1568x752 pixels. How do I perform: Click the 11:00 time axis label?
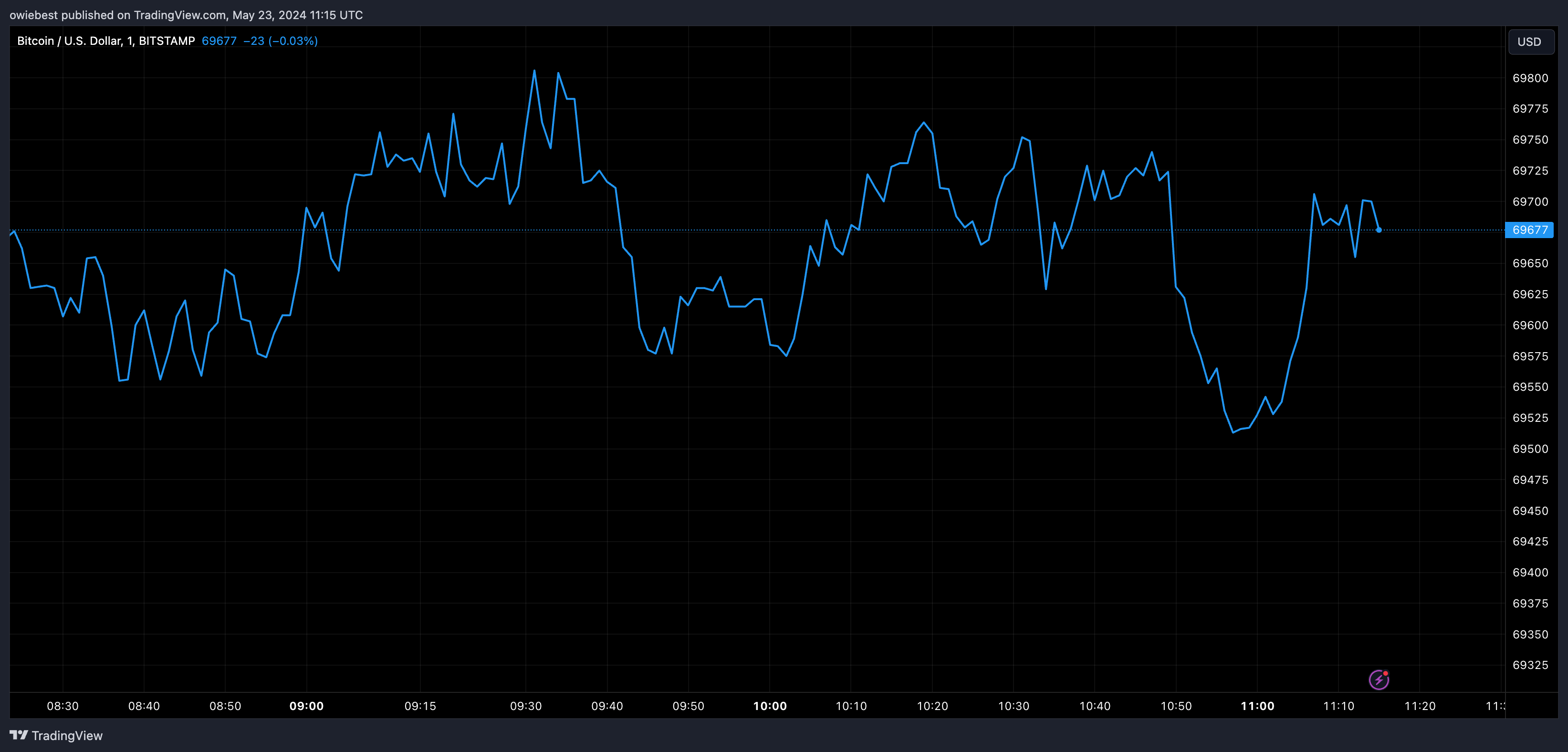click(1257, 706)
